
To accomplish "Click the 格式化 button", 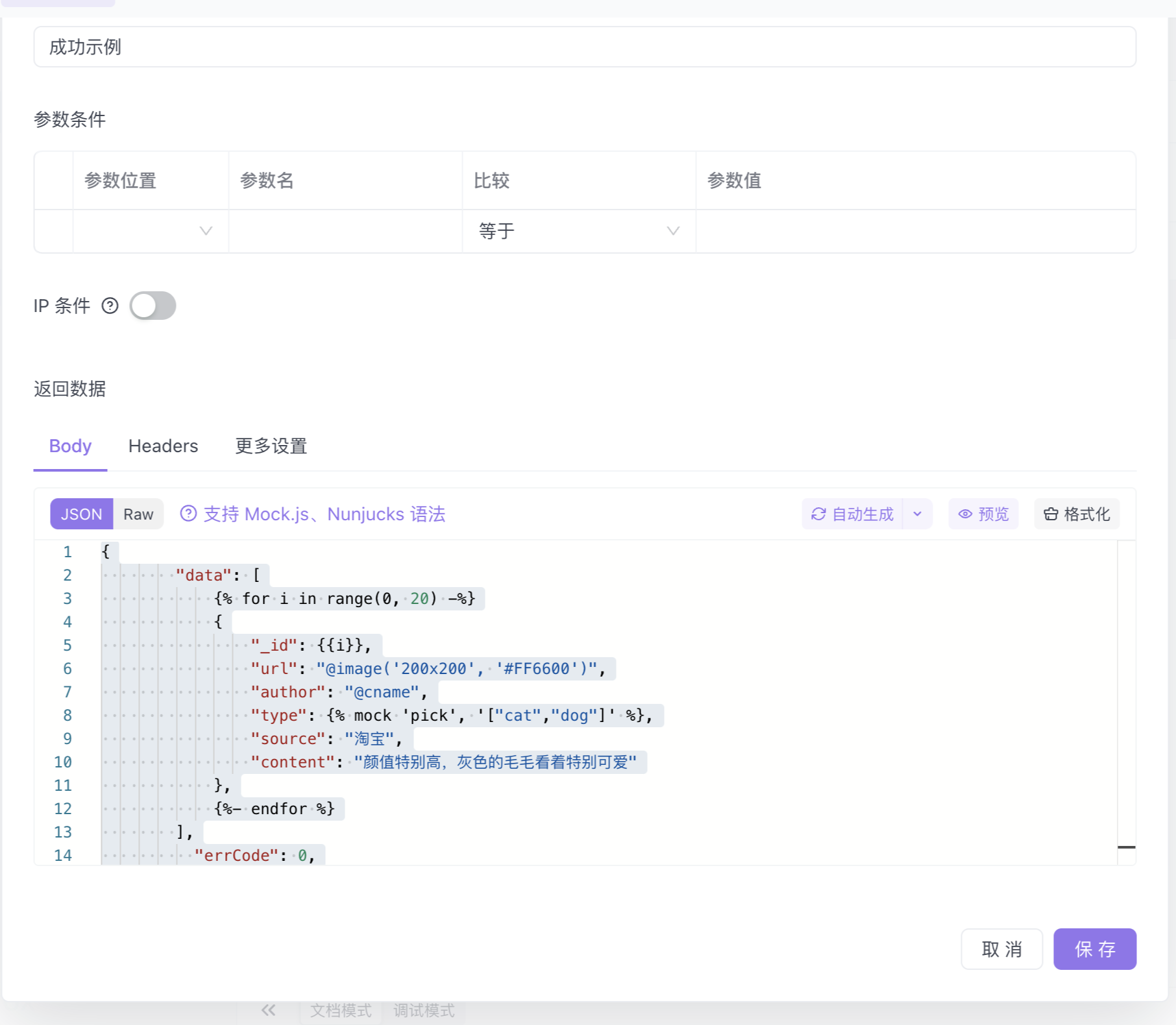I will click(1077, 514).
